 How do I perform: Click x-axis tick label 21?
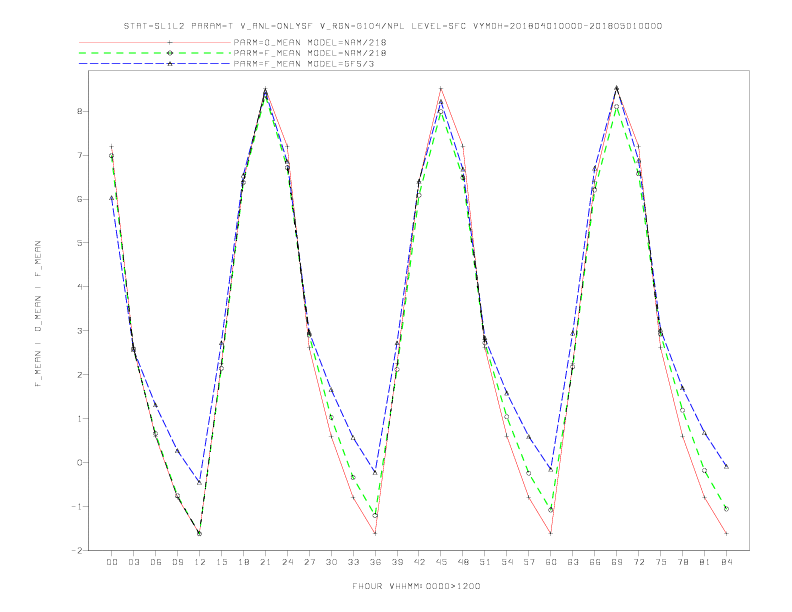point(265,562)
